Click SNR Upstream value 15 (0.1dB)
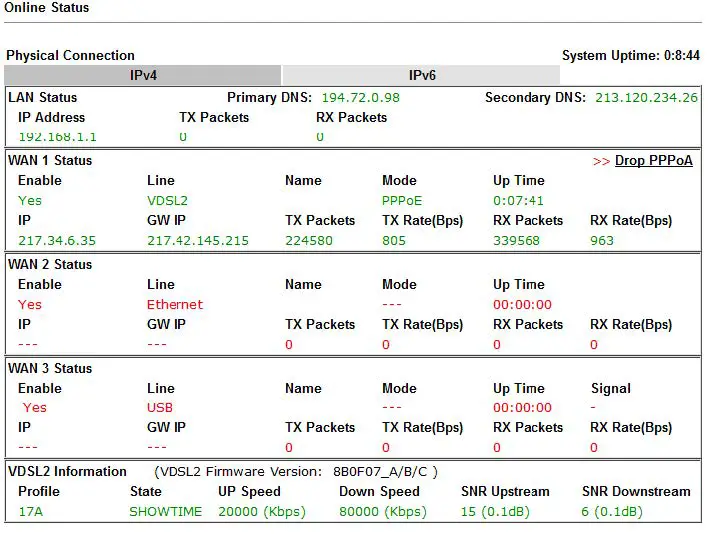 click(495, 512)
